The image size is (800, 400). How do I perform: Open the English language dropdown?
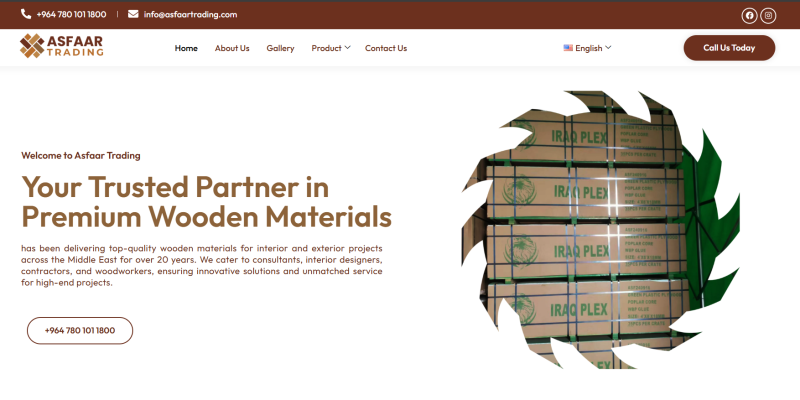coord(587,48)
